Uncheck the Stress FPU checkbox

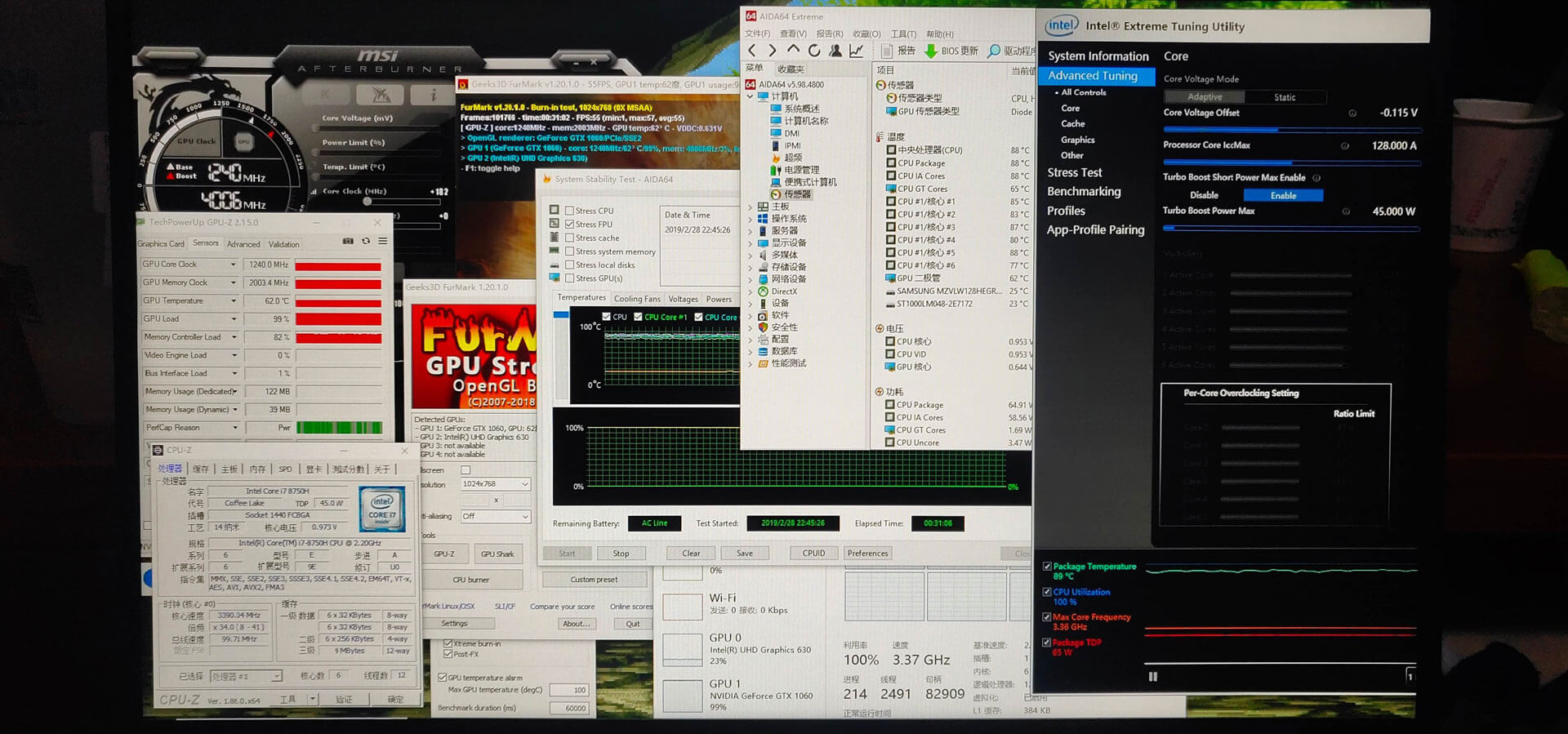(x=569, y=225)
